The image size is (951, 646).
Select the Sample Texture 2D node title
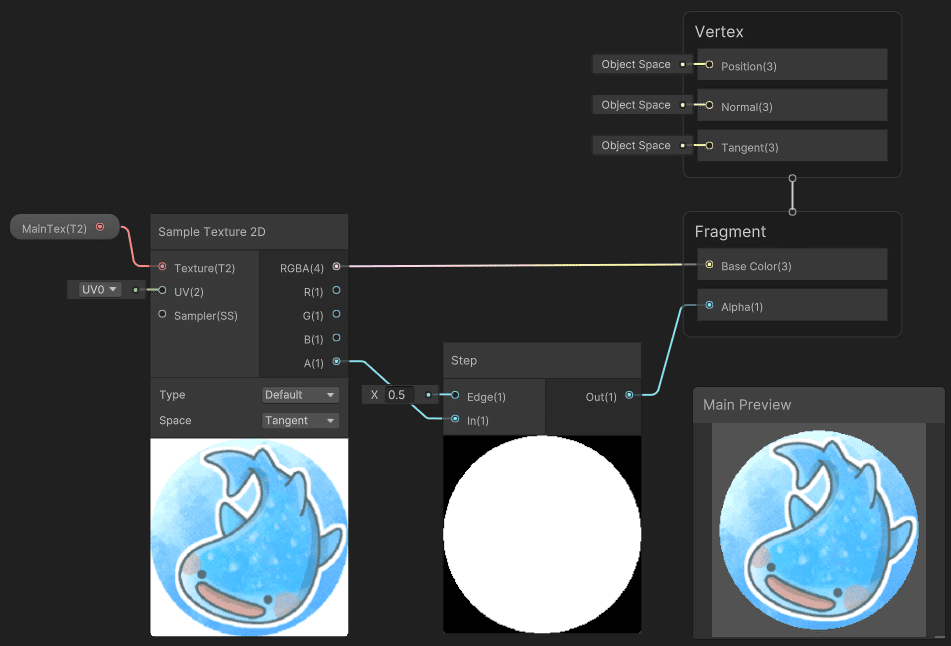212,232
